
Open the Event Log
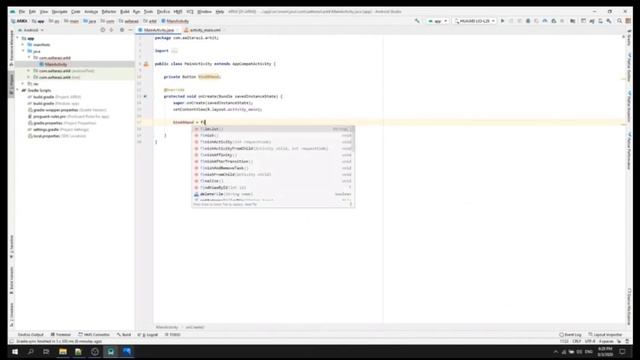click(x=571, y=335)
